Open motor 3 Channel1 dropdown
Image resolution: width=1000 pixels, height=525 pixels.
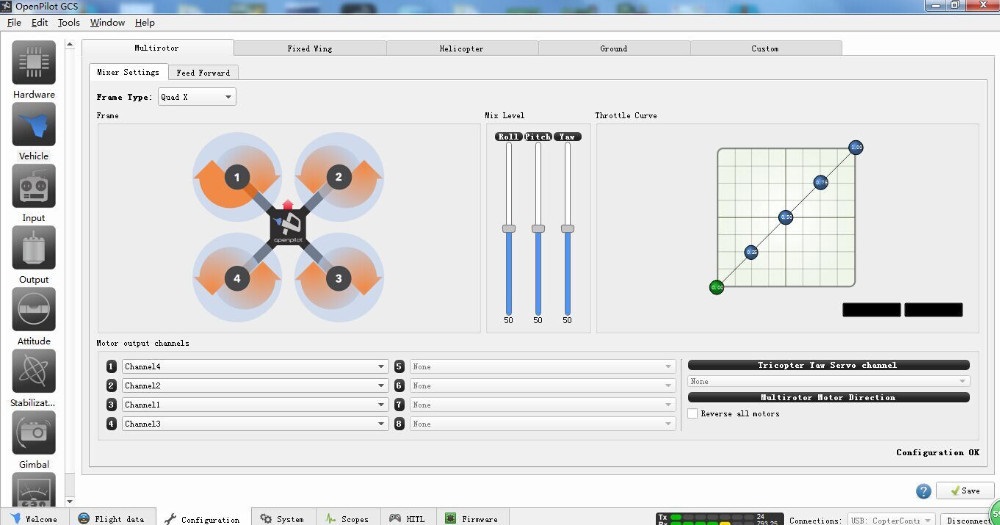tap(255, 405)
